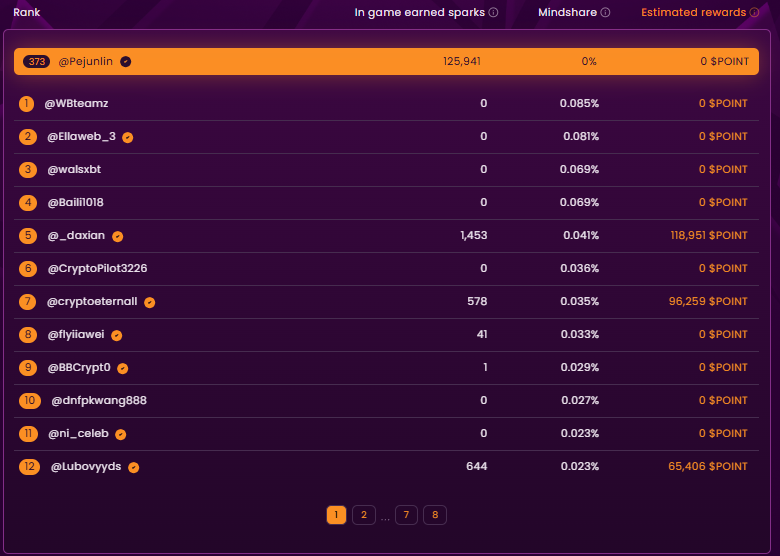Click rank 3 badge for @walsxbt
This screenshot has width=780, height=556.
(28, 170)
